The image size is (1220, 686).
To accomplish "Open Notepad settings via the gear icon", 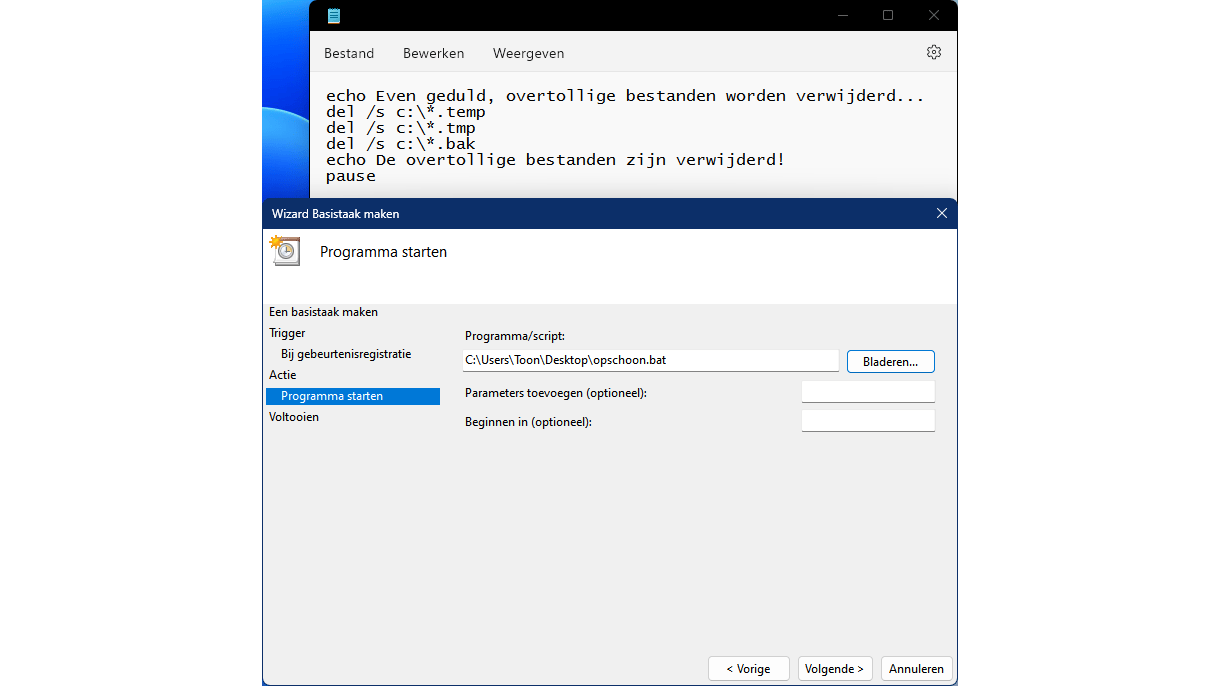I will coord(933,52).
